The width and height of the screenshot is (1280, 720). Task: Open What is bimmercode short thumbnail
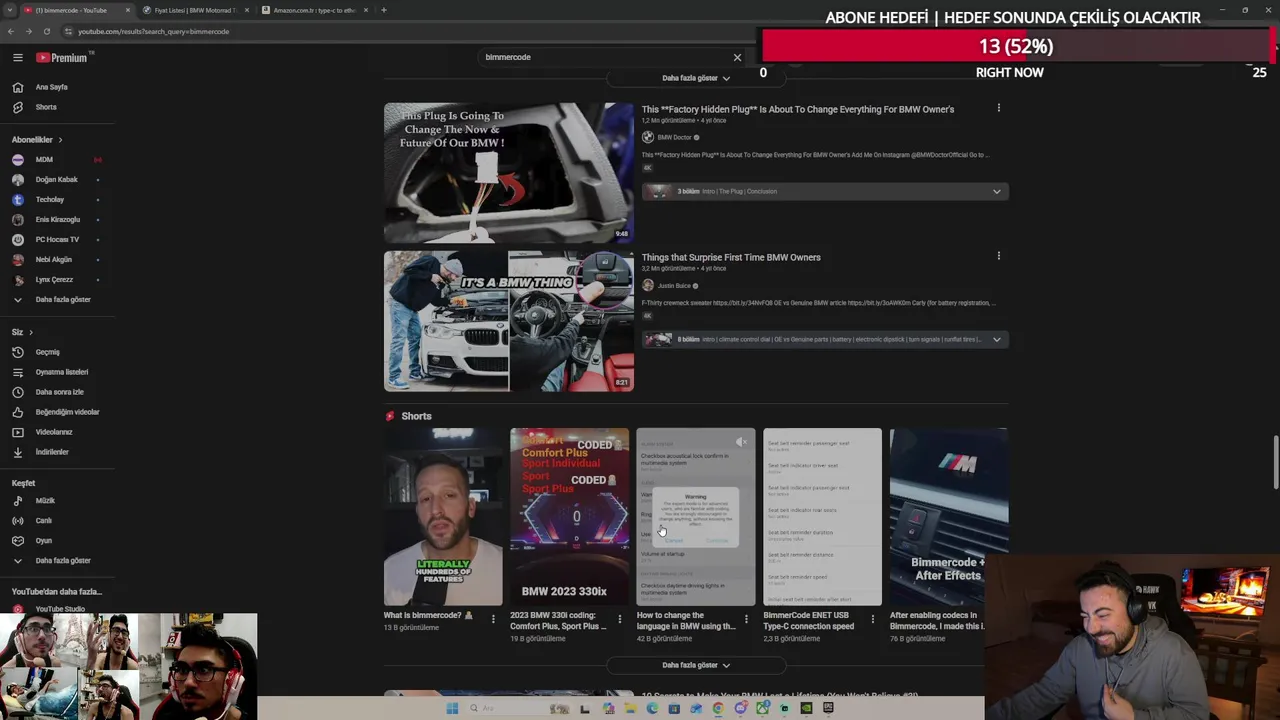click(443, 517)
